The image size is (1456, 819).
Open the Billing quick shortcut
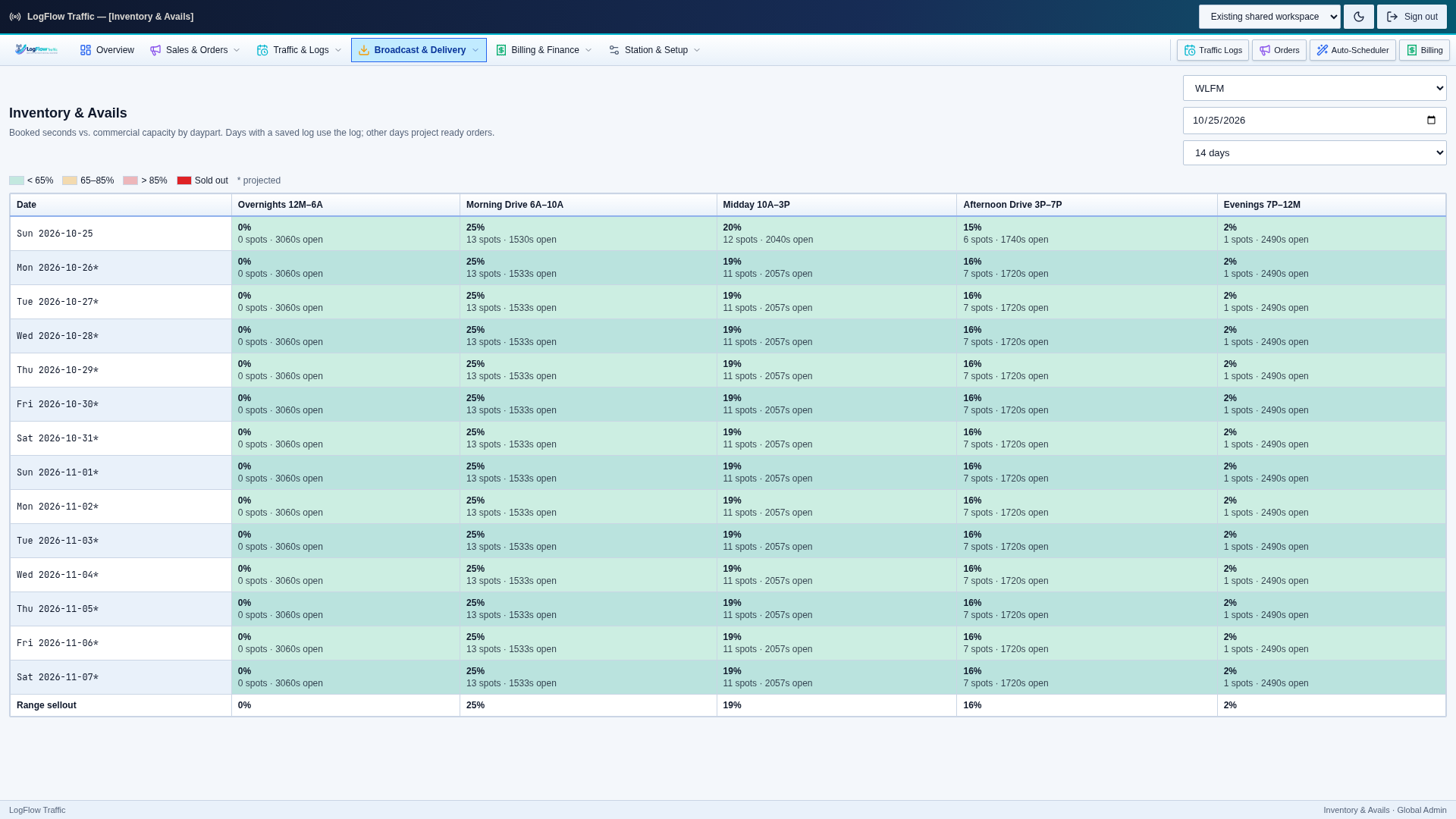[1424, 50]
